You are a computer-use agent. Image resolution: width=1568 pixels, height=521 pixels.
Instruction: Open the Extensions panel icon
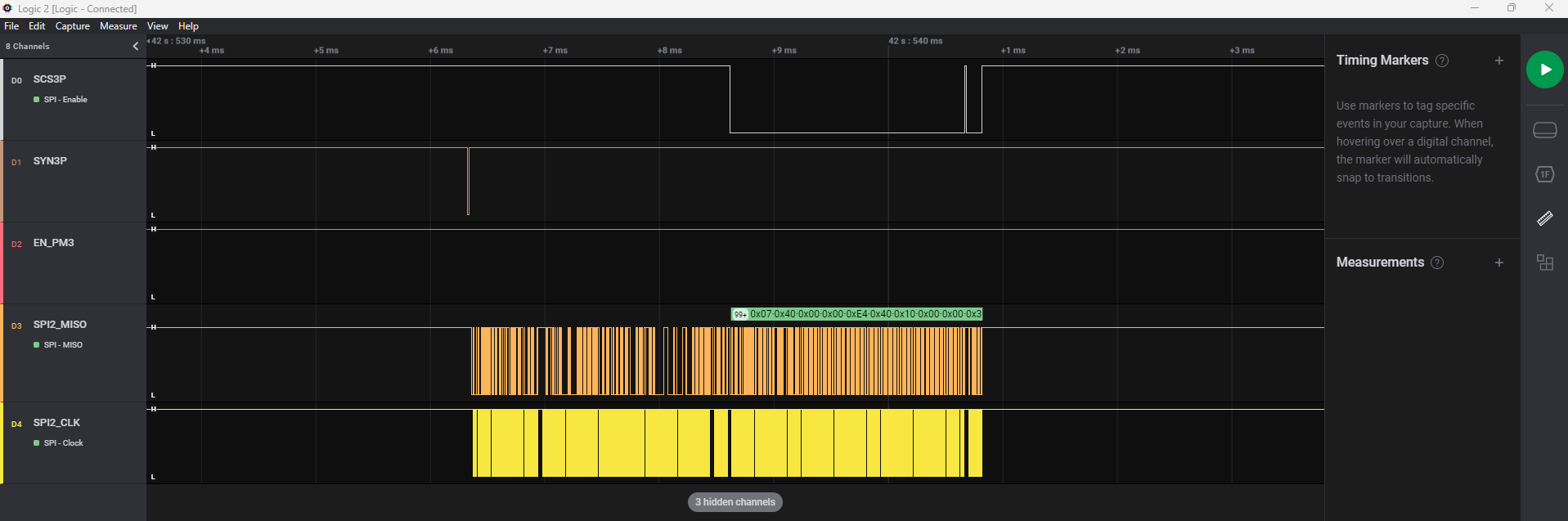pos(1544,263)
